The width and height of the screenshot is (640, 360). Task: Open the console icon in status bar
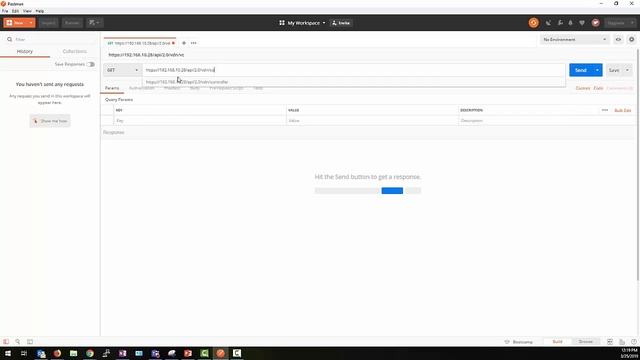point(30,342)
